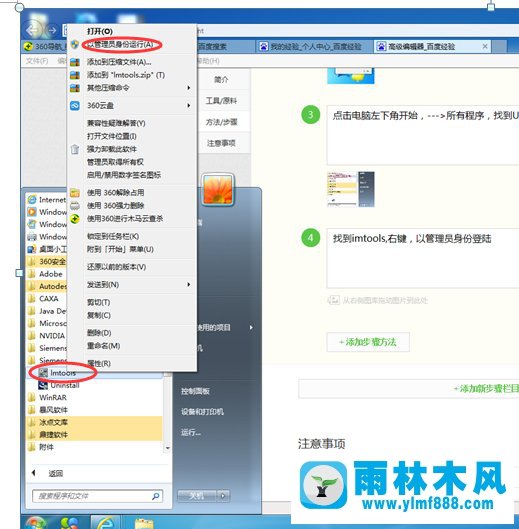This screenshot has height=529, width=519.
Task: Expand the 360云盘 submenu arrow
Action: pos(189,106)
